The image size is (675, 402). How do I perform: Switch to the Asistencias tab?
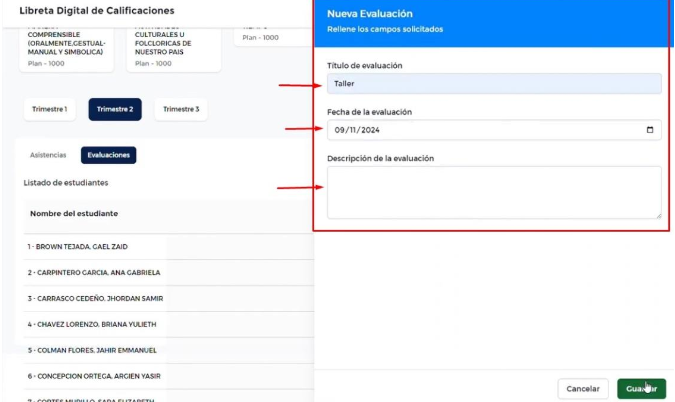tap(48, 155)
